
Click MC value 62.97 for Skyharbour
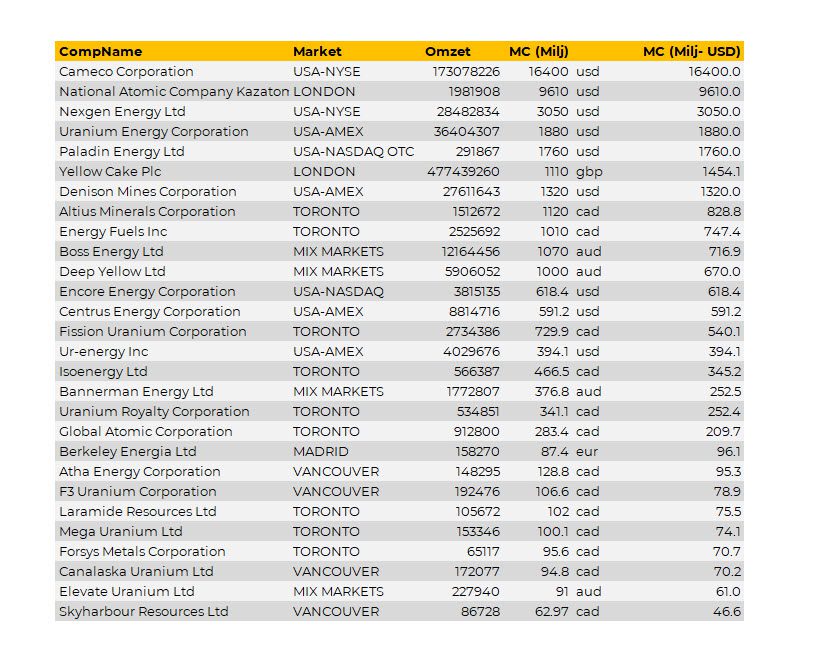pos(551,612)
